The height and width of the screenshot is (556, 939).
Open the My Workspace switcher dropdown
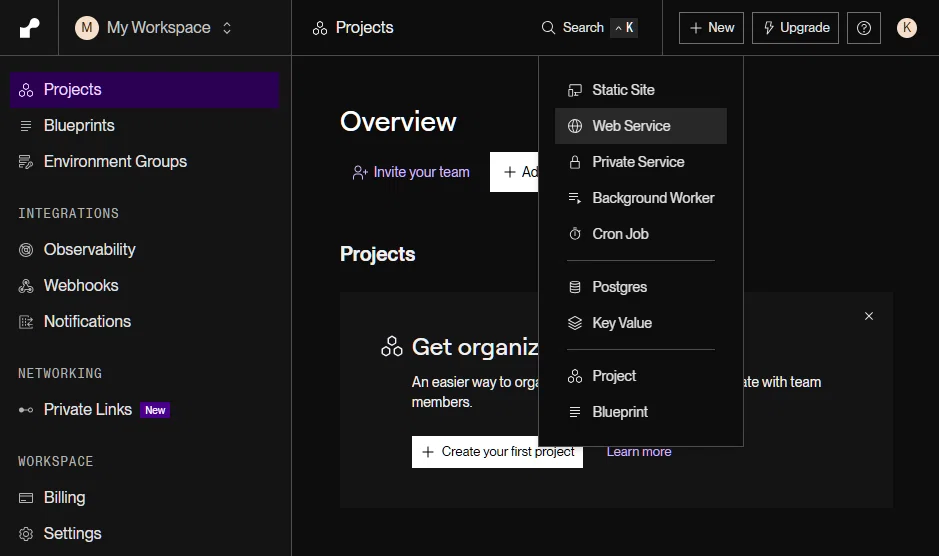pyautogui.click(x=153, y=28)
